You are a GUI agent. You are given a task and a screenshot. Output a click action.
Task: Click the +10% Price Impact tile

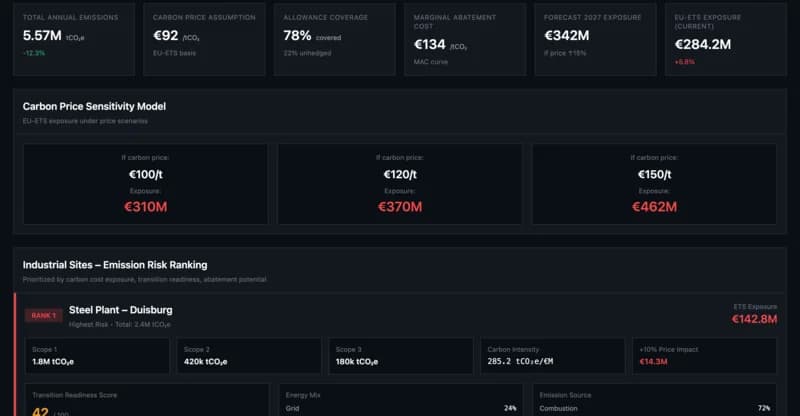tap(704, 355)
